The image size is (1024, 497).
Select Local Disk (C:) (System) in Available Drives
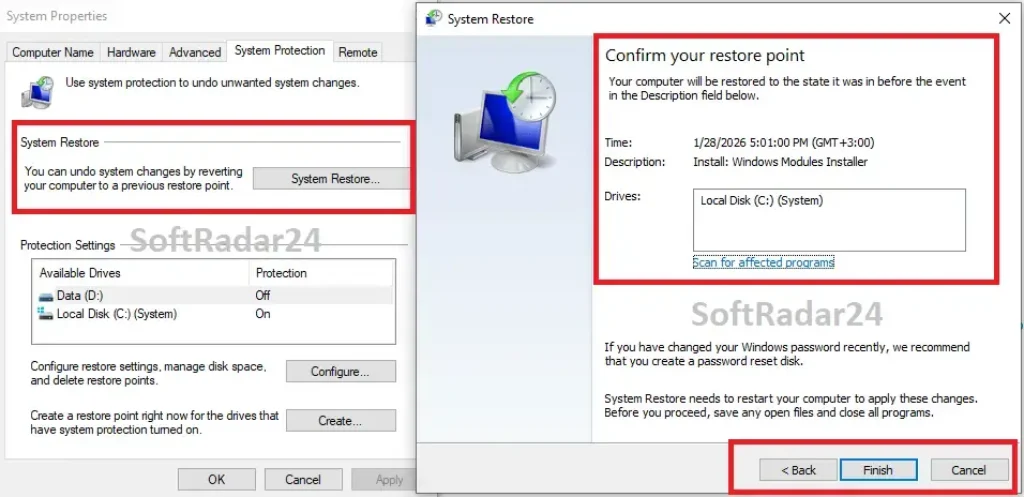[x=213, y=314]
